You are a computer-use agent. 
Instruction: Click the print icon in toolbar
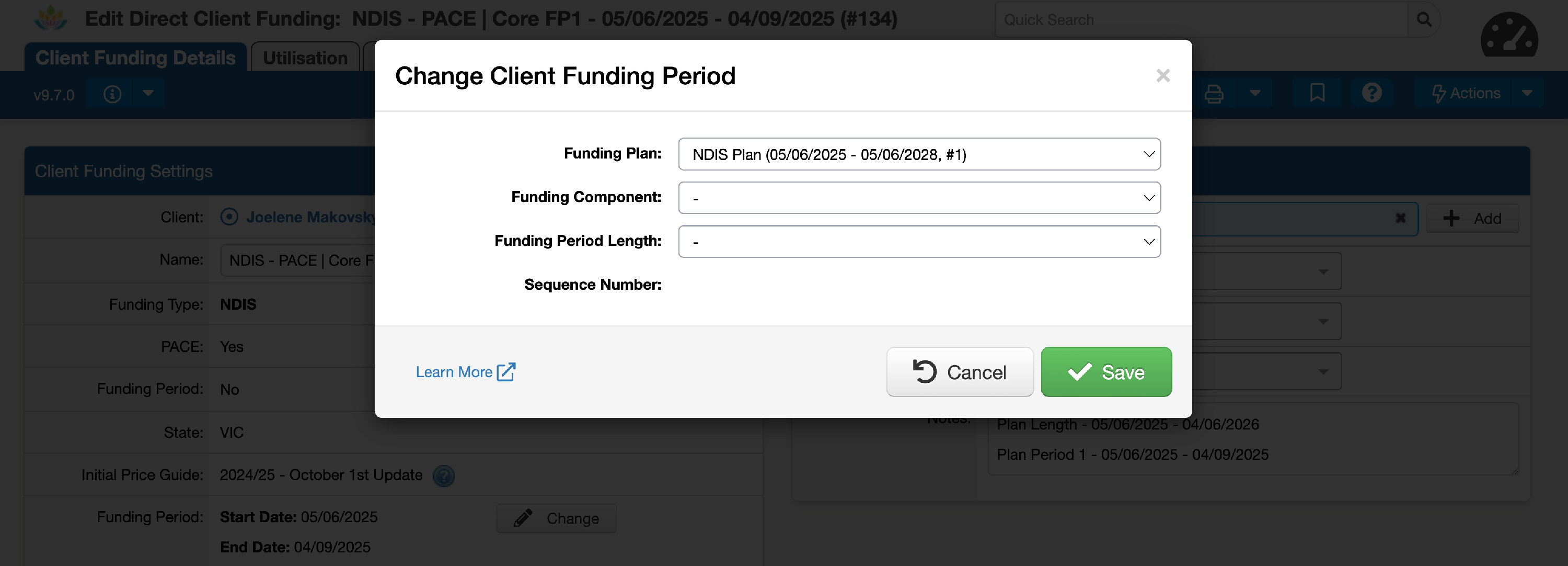[1214, 94]
